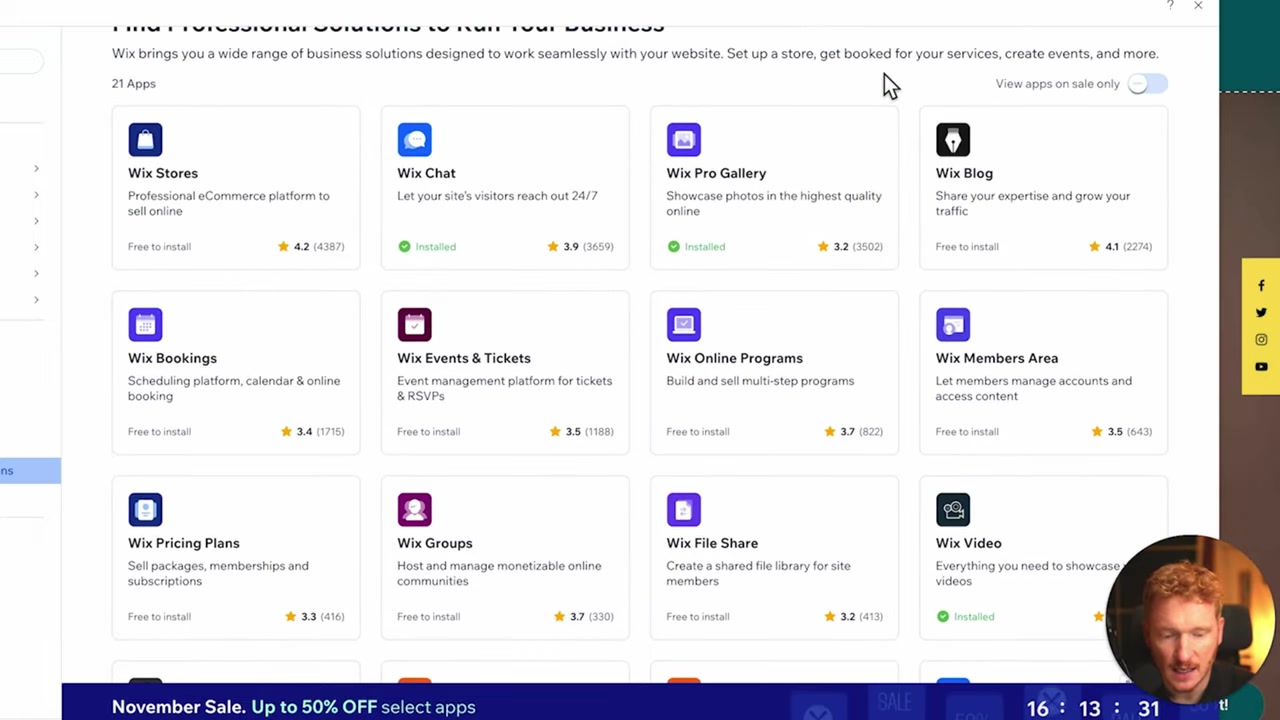Open the help question mark icon
The height and width of the screenshot is (720, 1280).
pos(1170,6)
